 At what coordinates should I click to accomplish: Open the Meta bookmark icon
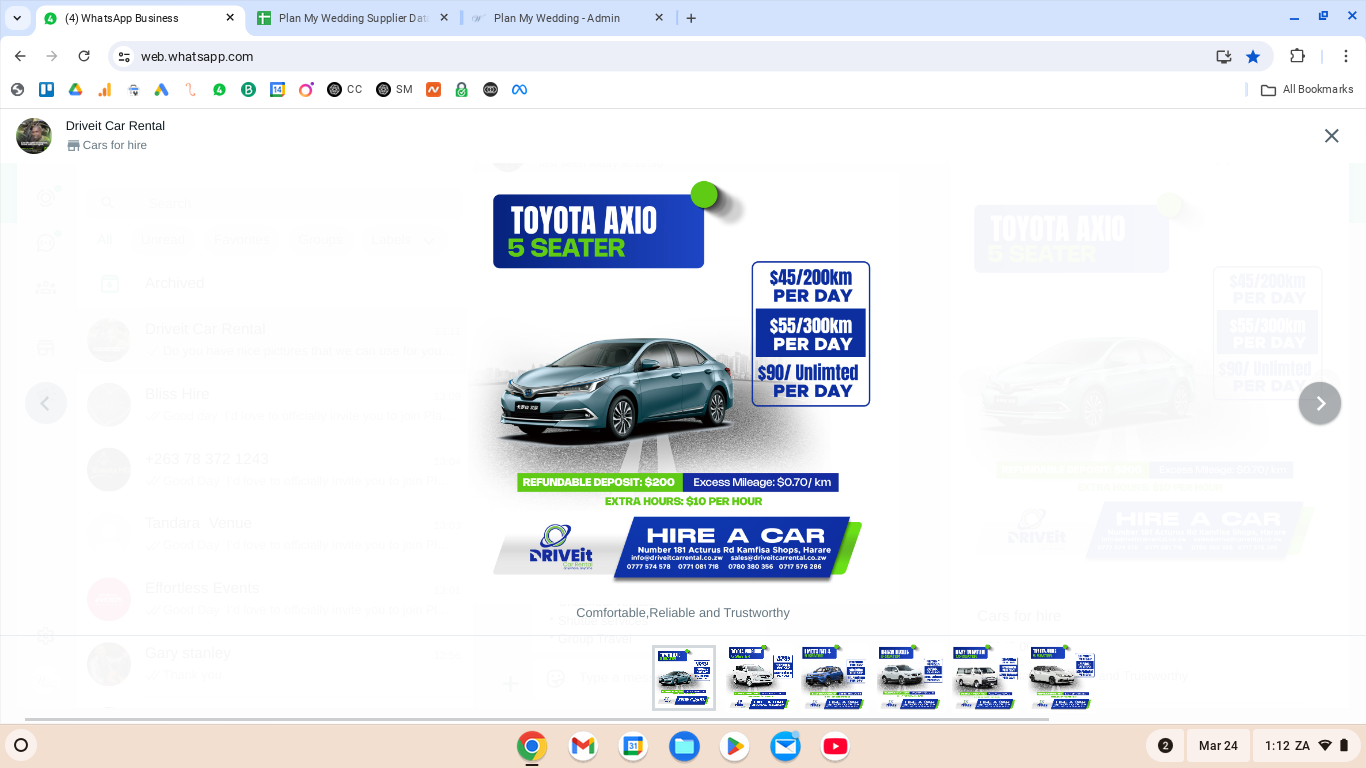[x=519, y=90]
